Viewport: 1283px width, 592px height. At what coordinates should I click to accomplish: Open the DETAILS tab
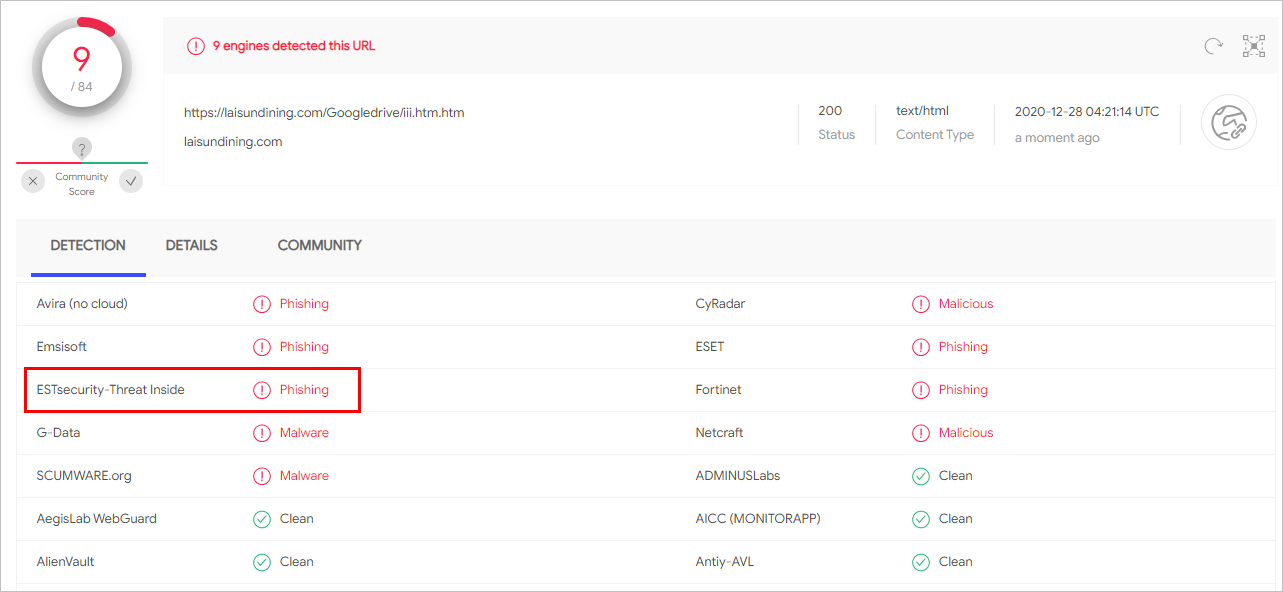click(x=191, y=245)
